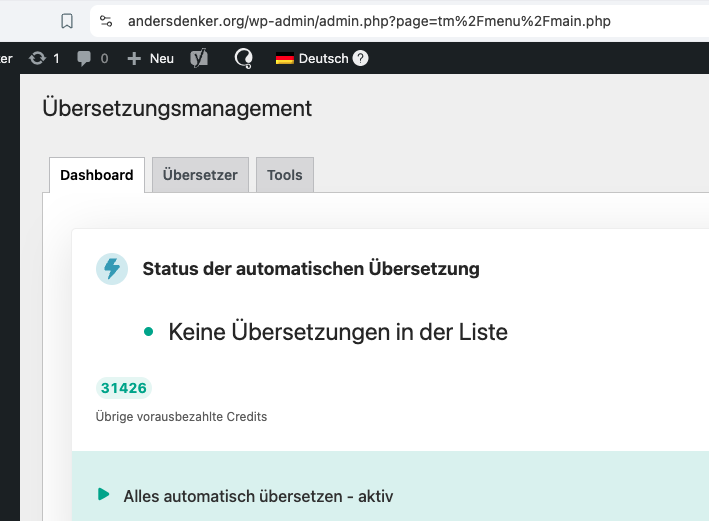The width and height of the screenshot is (709, 521).
Task: Click the German flag icon
Action: point(285,58)
